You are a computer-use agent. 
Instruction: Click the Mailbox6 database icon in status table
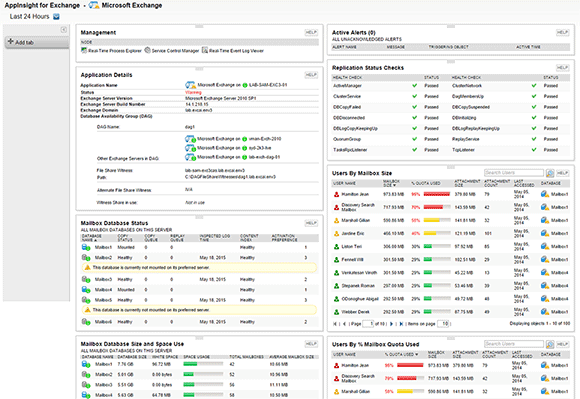click(86, 322)
